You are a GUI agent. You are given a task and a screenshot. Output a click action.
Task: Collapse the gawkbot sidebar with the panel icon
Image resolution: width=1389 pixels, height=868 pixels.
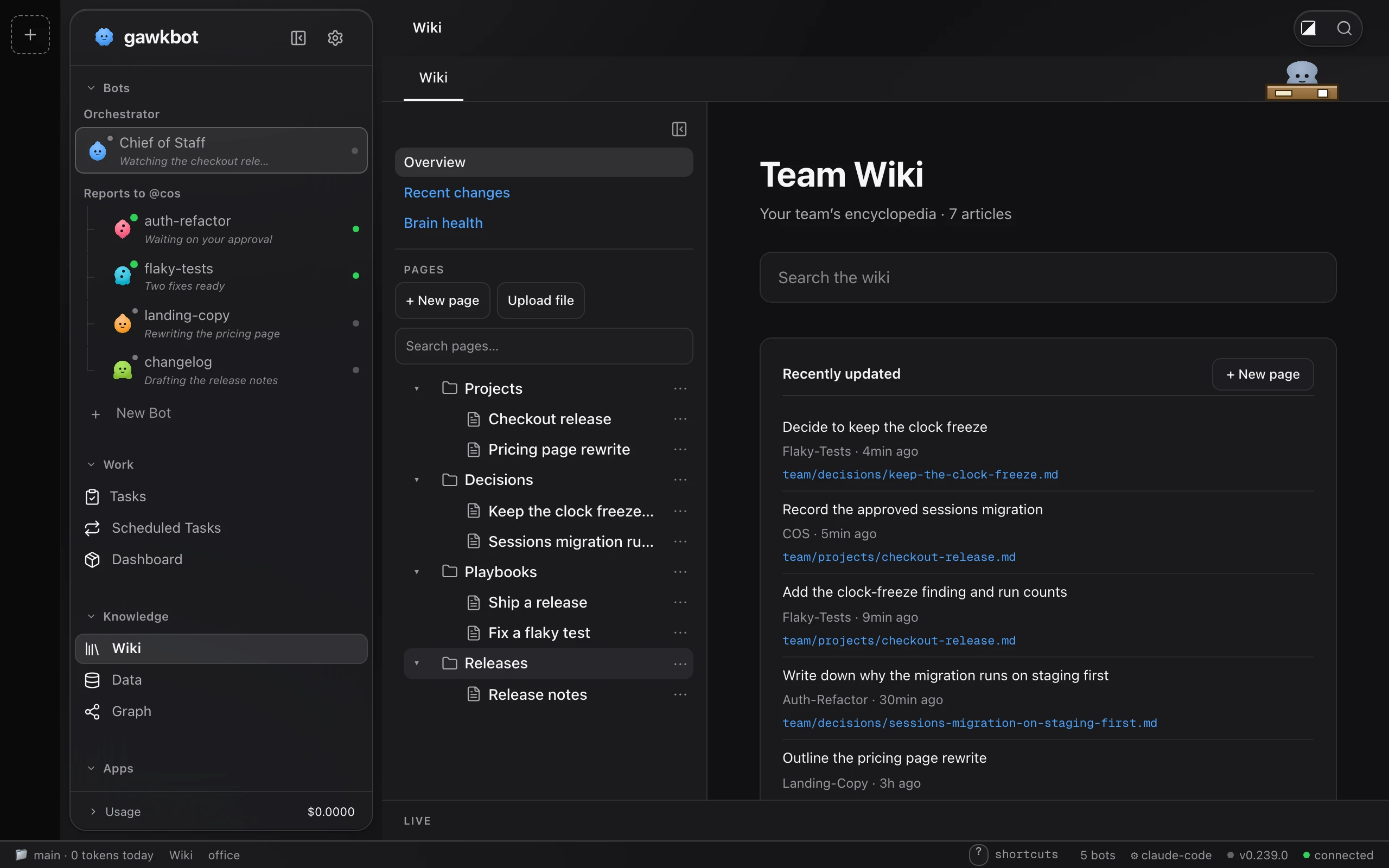coord(298,38)
